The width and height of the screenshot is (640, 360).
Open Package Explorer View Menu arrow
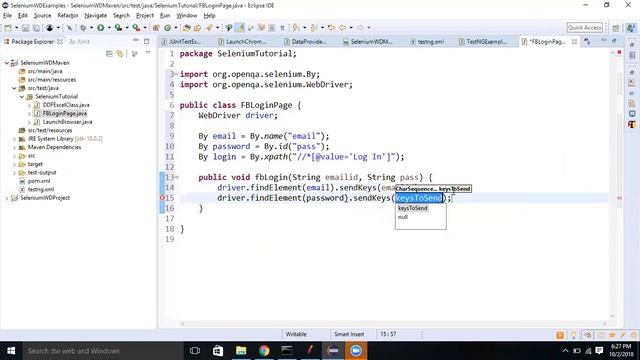[x=148, y=53]
